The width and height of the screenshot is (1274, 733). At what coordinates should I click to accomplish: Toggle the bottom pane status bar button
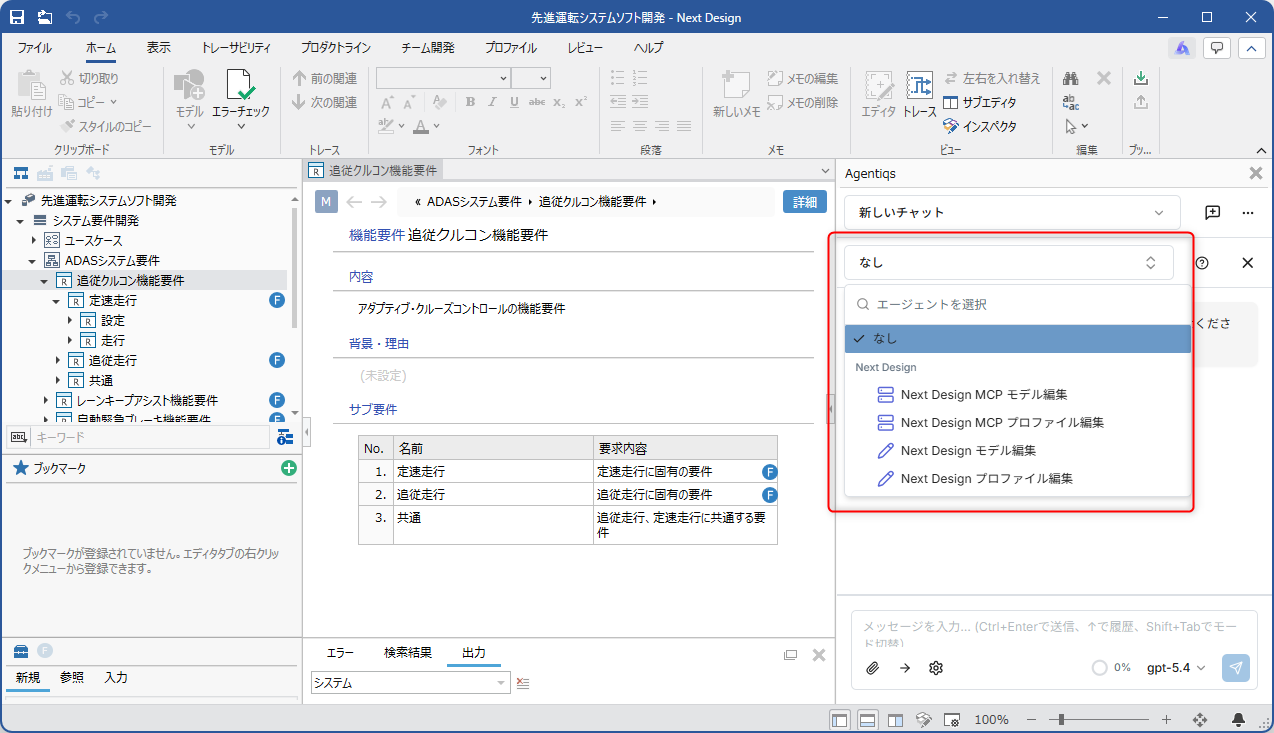click(x=868, y=720)
